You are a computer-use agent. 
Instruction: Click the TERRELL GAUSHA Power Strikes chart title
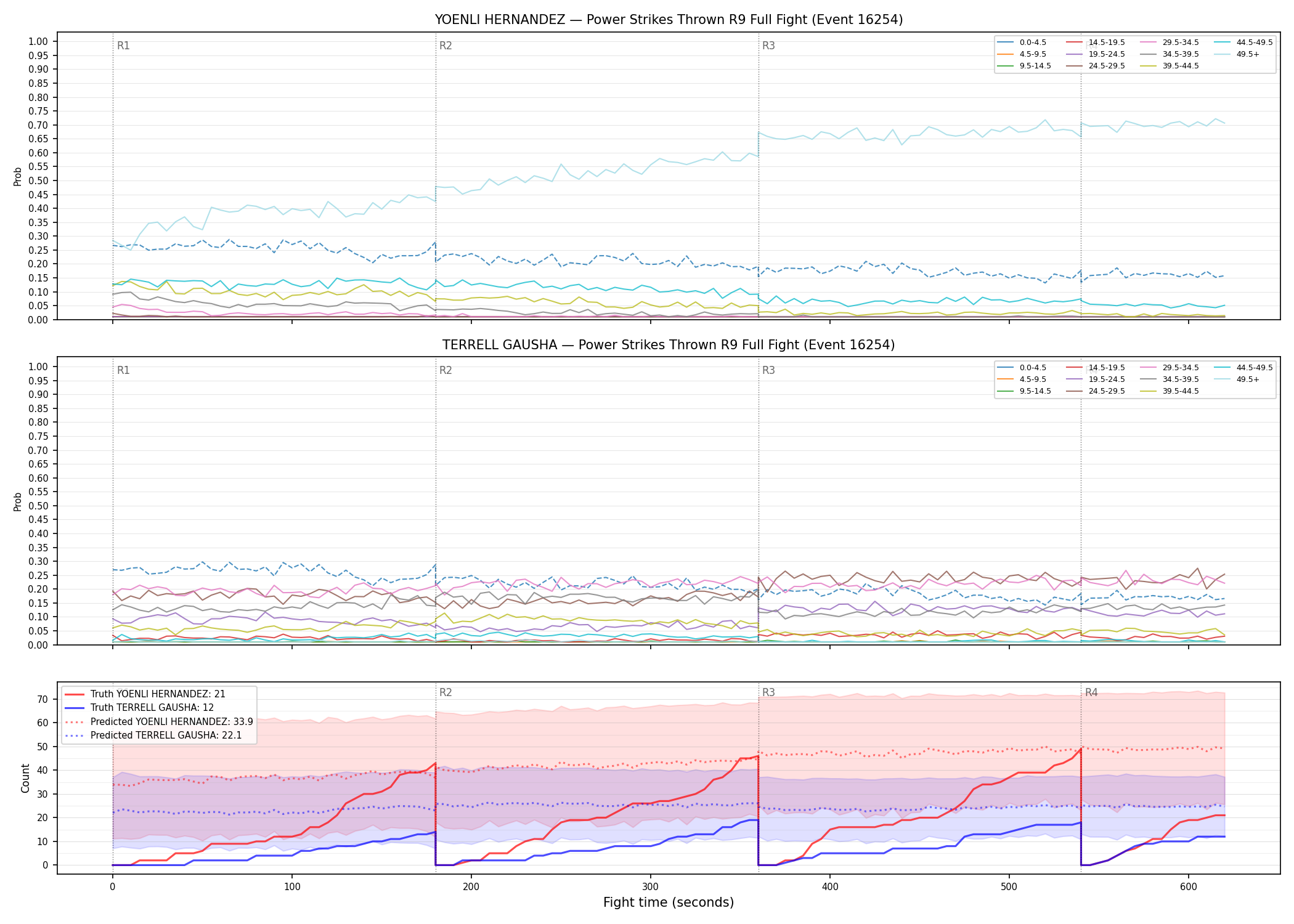tap(669, 345)
